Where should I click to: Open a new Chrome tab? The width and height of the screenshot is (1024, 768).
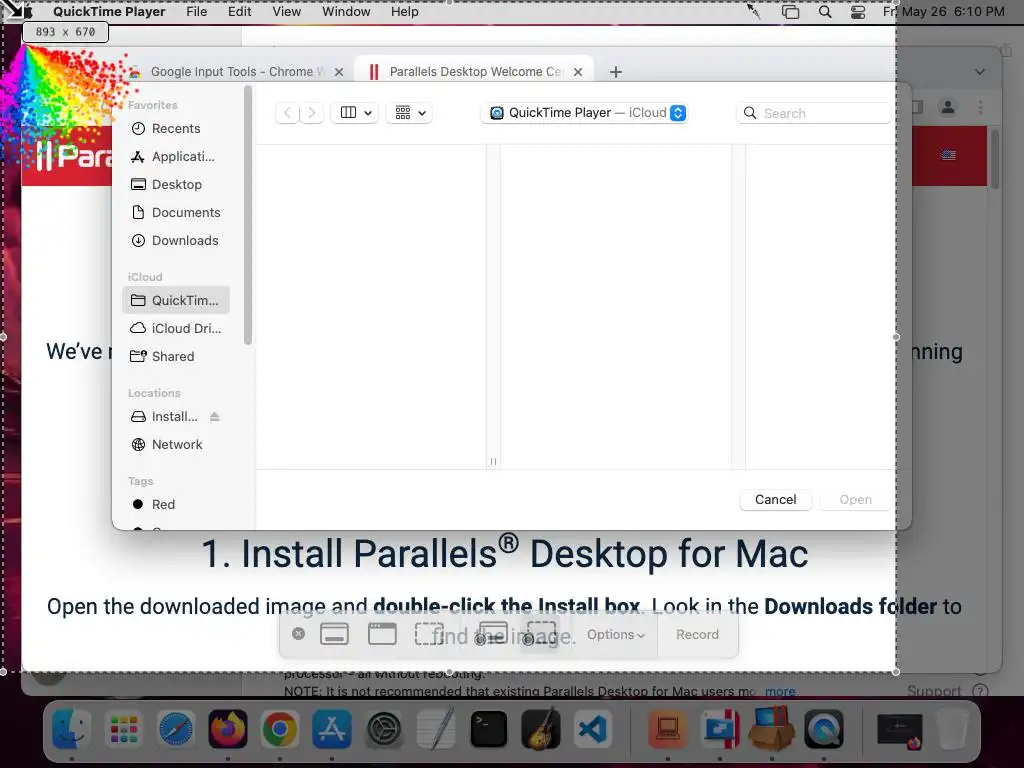pyautogui.click(x=616, y=72)
